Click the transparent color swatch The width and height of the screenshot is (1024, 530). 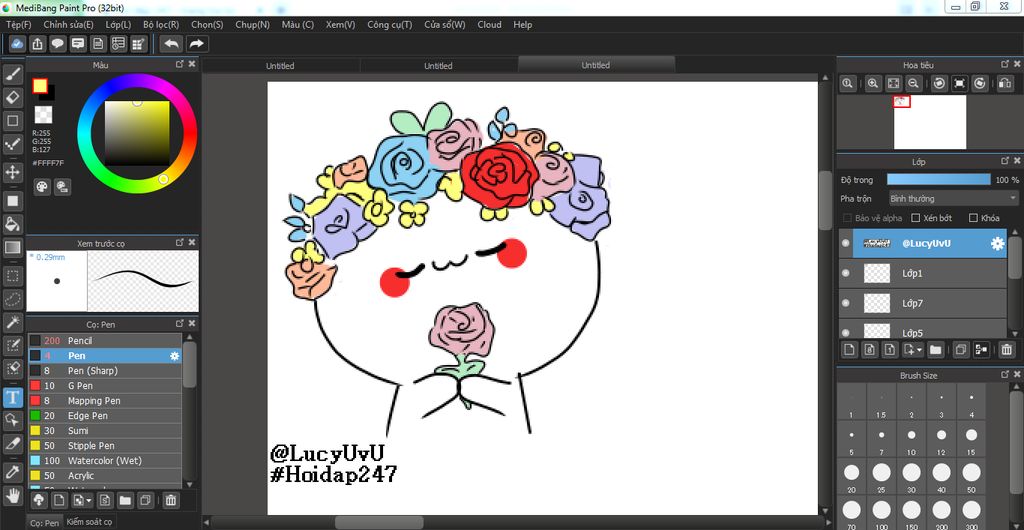click(x=43, y=115)
